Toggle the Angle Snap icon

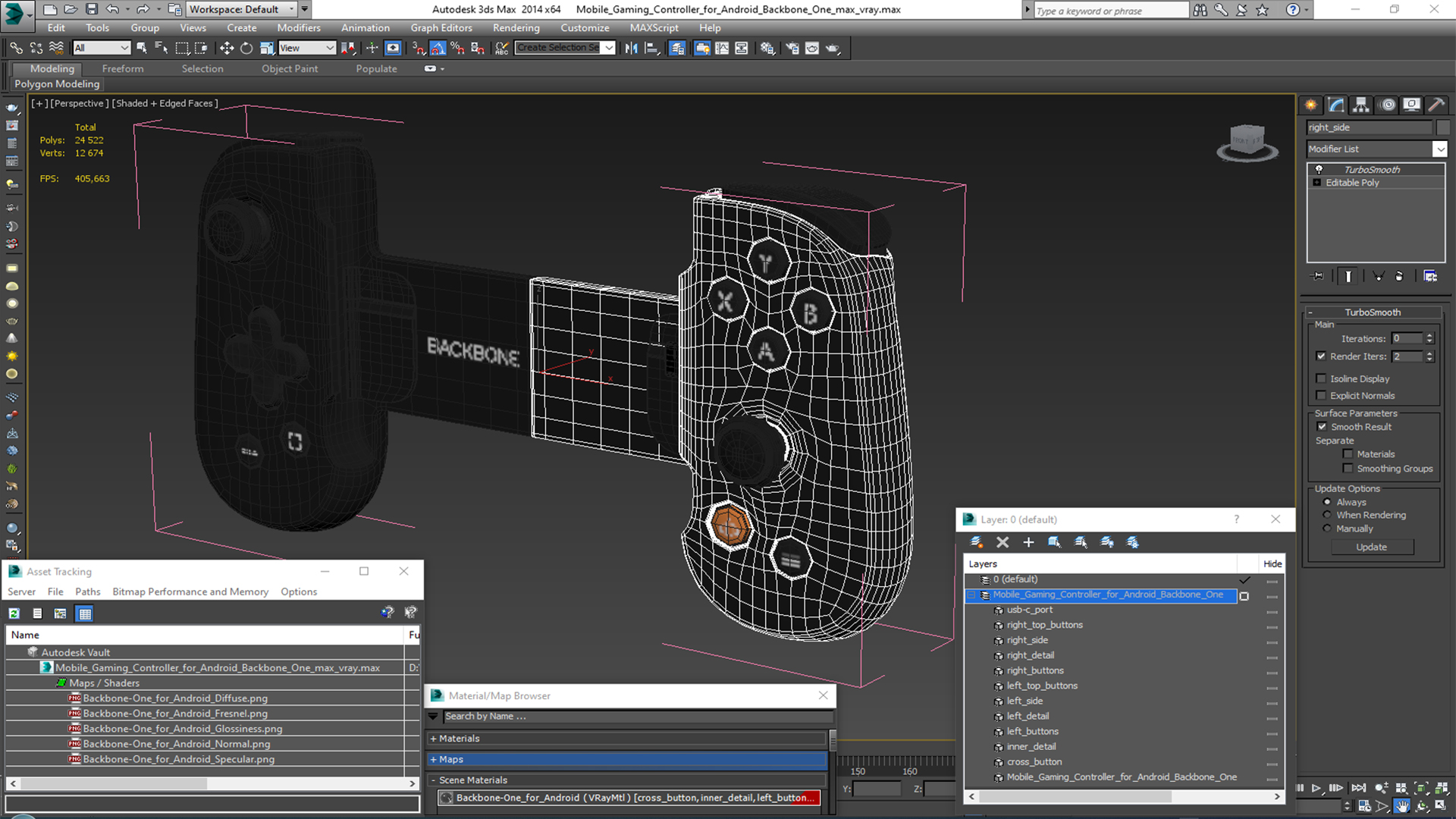pos(438,48)
